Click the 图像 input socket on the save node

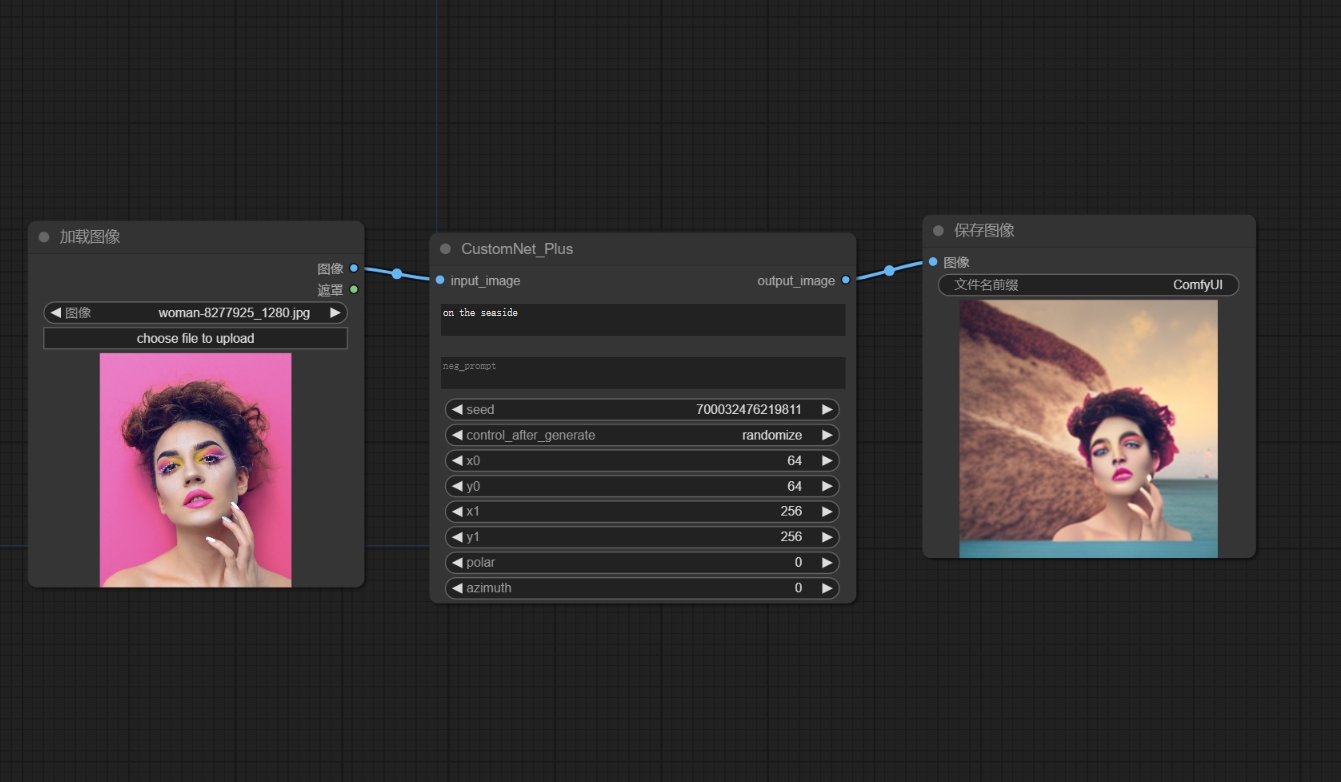click(933, 262)
